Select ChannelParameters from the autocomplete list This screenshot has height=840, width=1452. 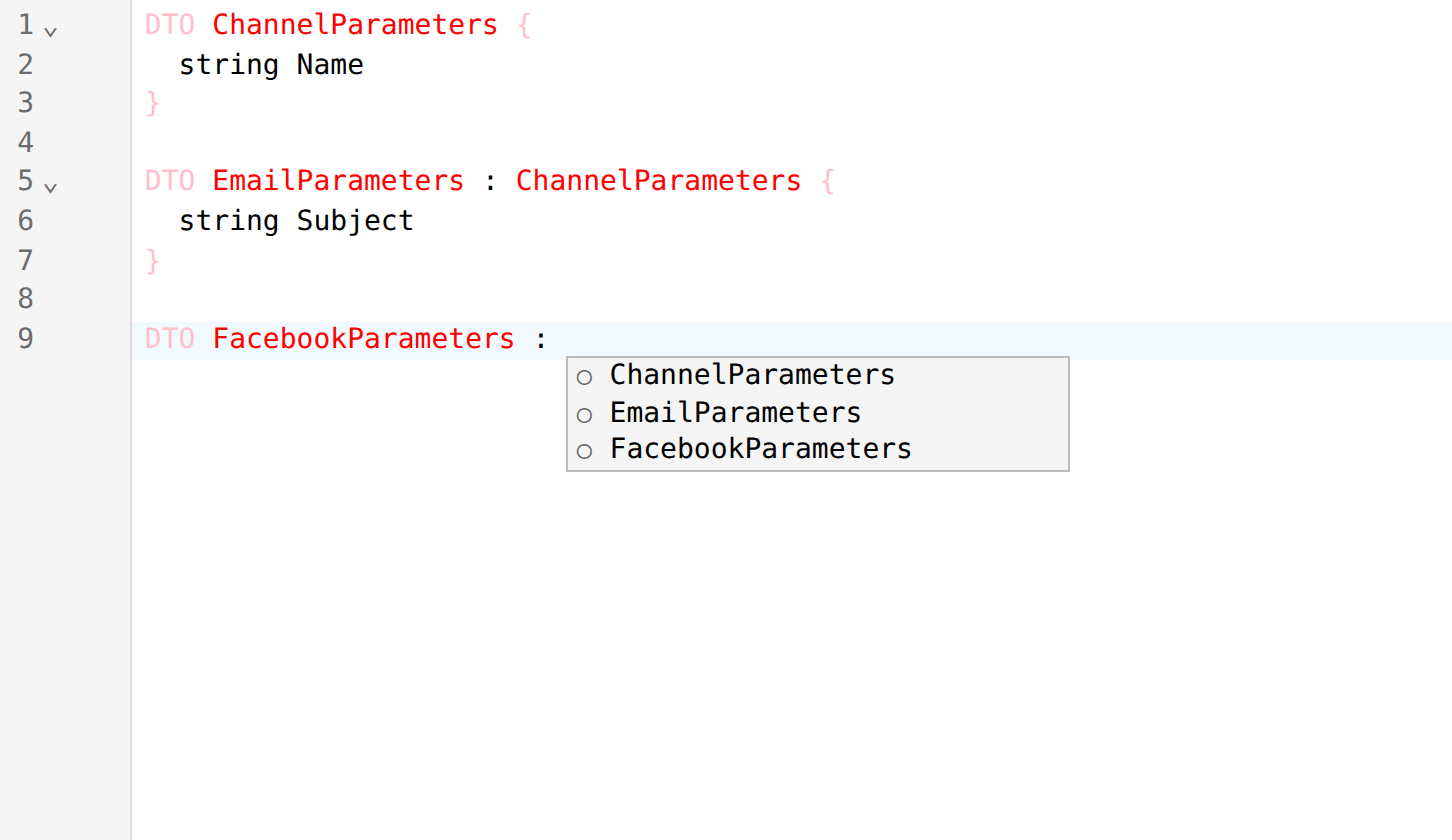point(818,375)
